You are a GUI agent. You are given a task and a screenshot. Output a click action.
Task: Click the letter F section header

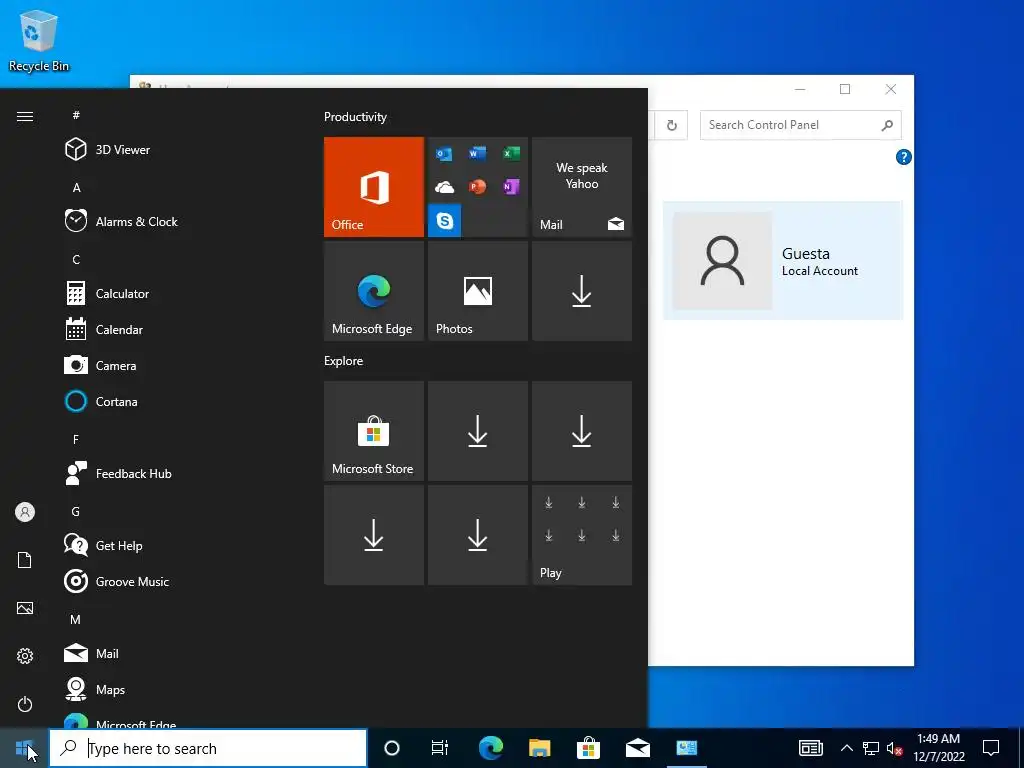76,440
